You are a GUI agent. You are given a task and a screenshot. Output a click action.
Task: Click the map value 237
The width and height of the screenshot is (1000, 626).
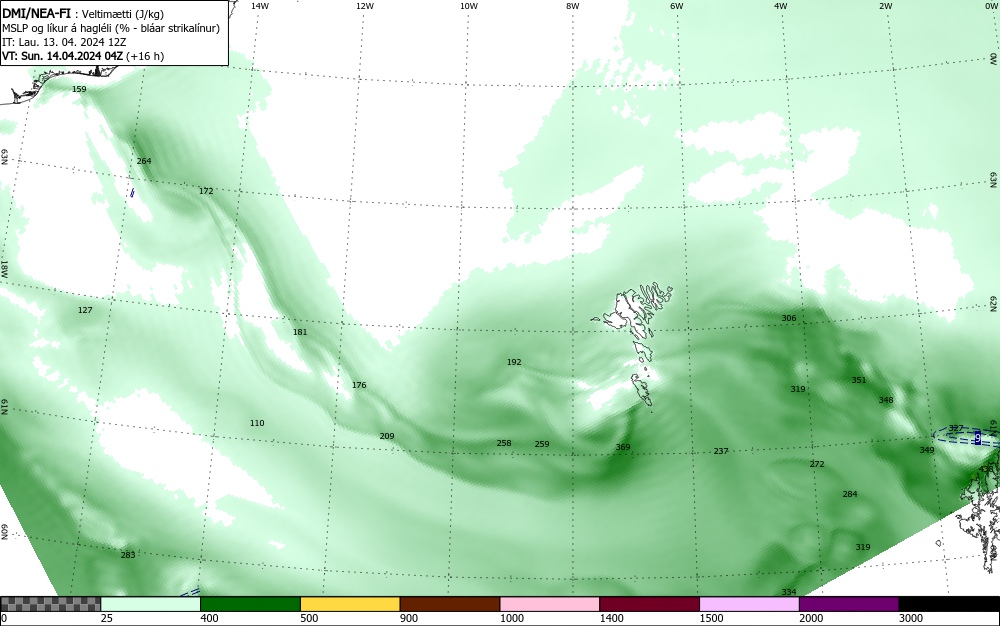721,451
